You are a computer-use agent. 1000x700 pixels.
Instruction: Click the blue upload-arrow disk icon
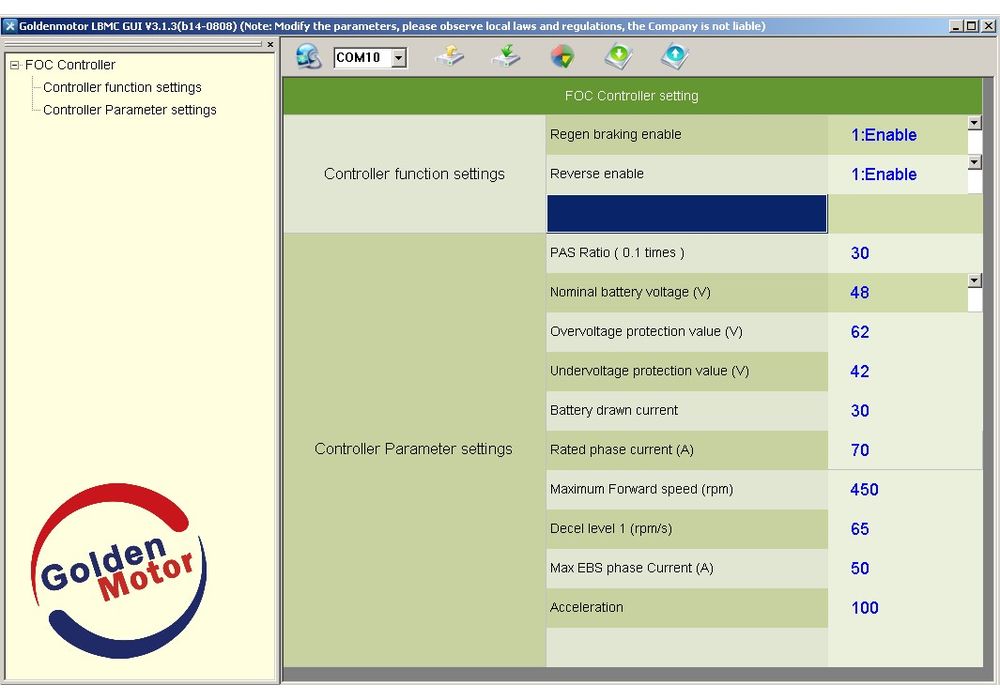[x=675, y=57]
